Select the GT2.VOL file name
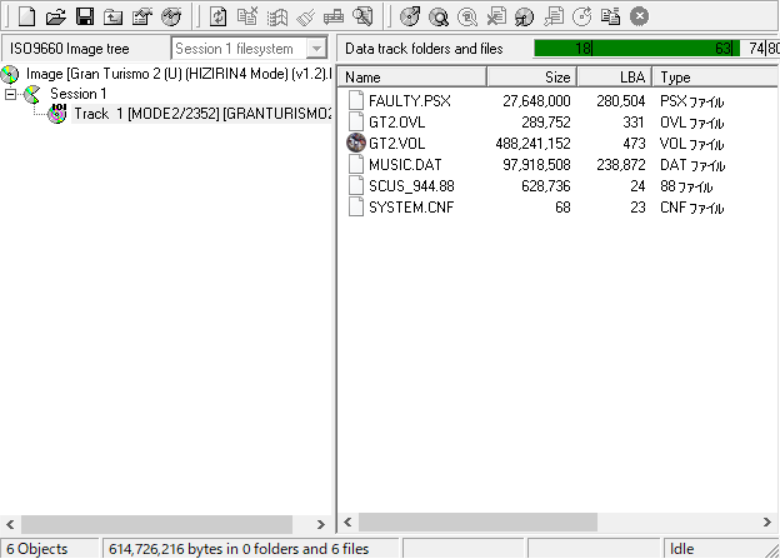The width and height of the screenshot is (780, 558). (396, 143)
